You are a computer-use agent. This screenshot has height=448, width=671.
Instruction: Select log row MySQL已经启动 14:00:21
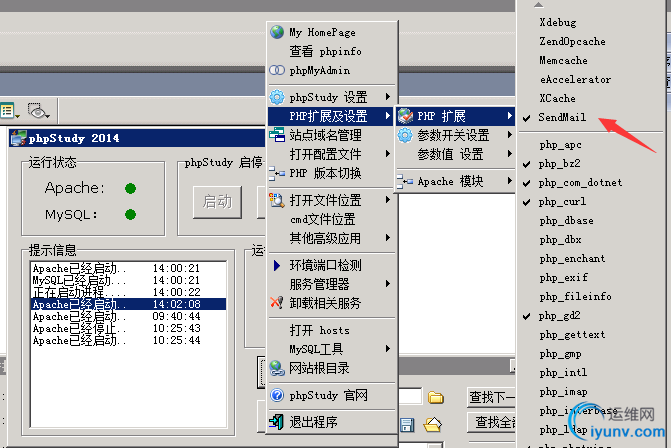[x=128, y=280]
